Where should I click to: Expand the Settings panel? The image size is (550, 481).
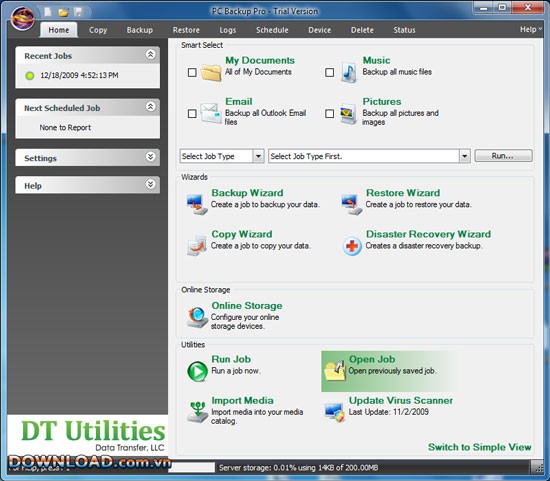150,157
